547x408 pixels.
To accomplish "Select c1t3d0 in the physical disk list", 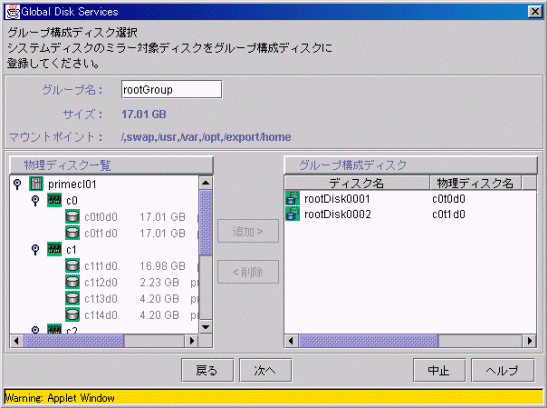I will (101, 299).
